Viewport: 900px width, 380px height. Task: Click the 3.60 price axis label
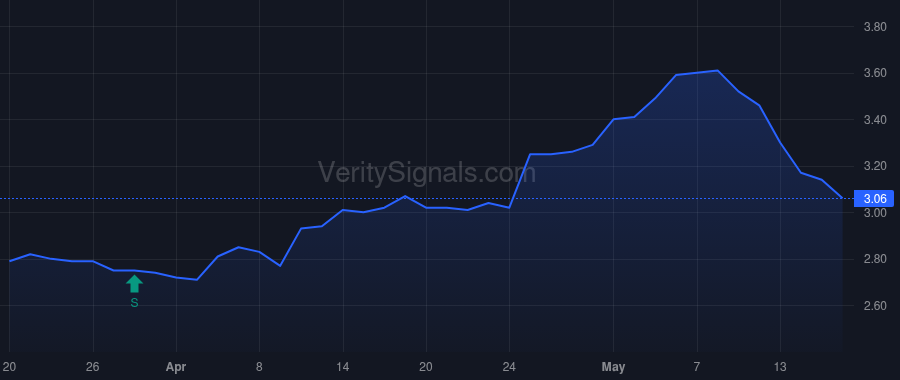875,73
